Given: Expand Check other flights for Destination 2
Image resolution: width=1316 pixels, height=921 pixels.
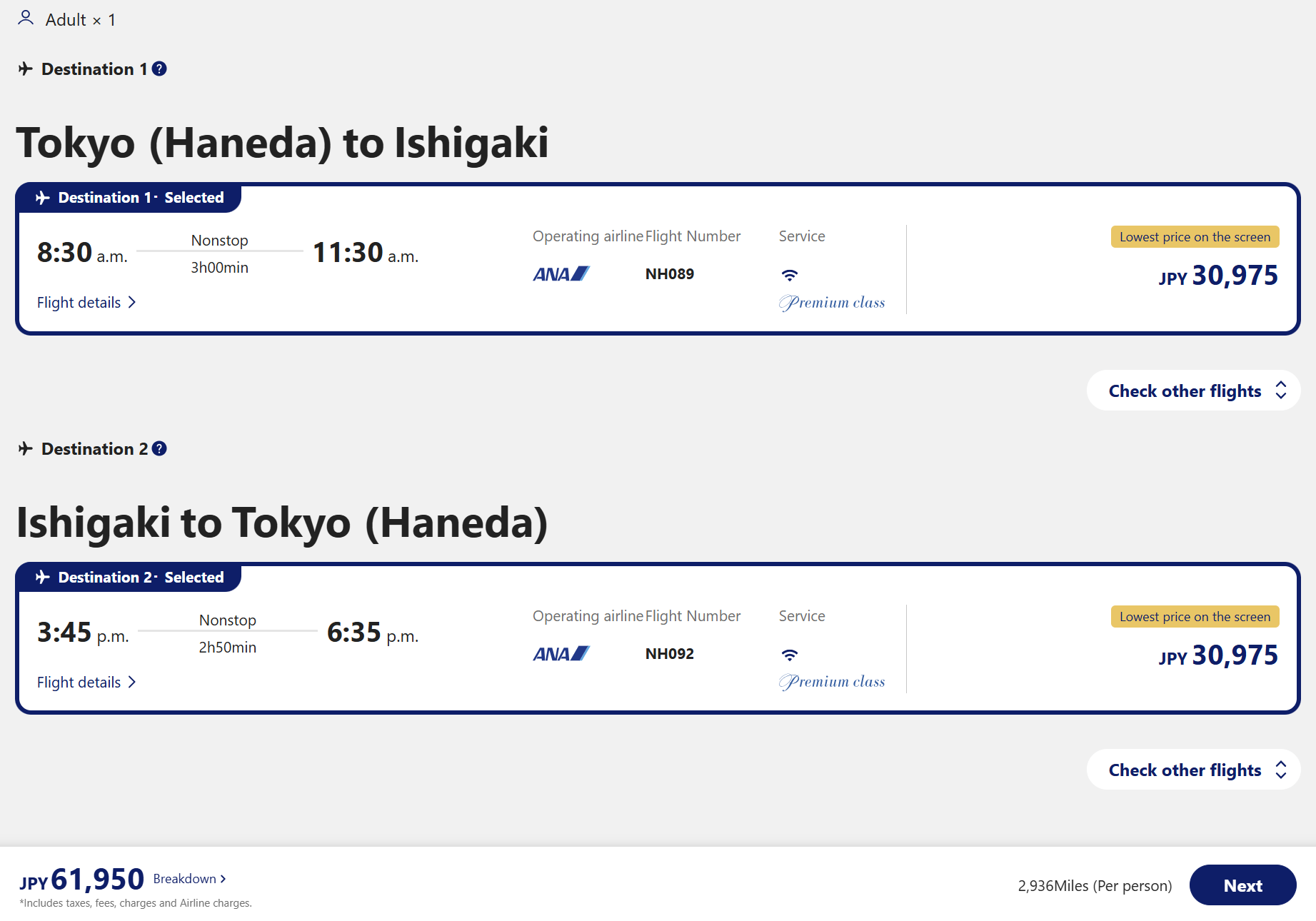Looking at the screenshot, I should (x=1193, y=770).
